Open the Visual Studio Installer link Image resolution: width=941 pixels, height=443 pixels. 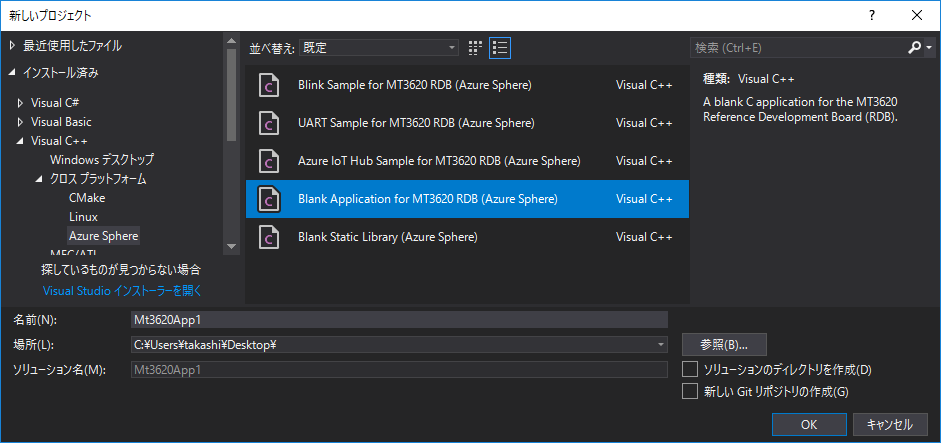122,291
